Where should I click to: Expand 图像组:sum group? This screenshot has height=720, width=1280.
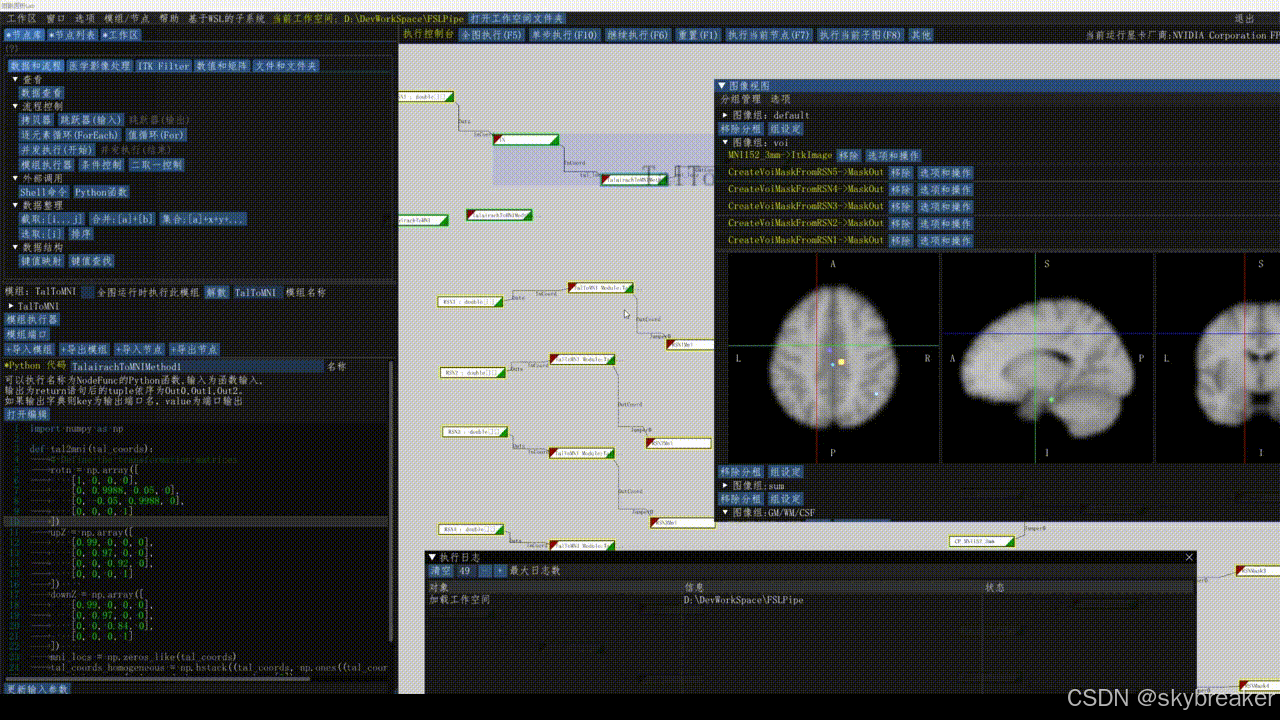coord(726,485)
